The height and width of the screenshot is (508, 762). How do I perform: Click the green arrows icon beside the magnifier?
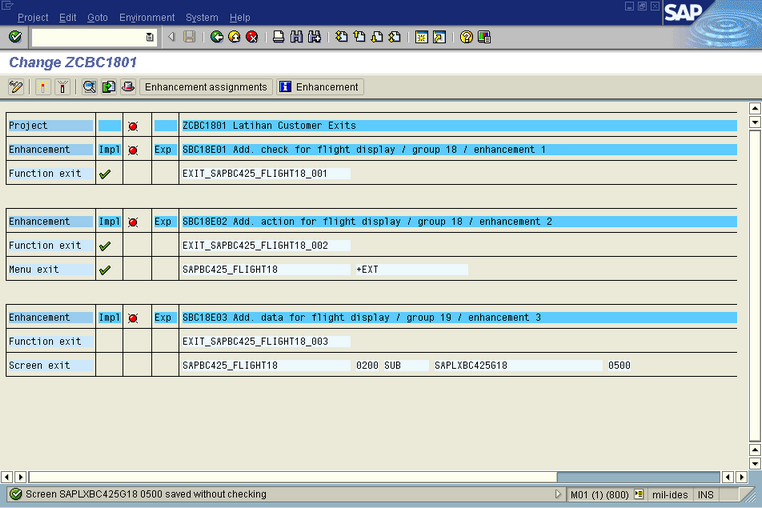point(108,87)
